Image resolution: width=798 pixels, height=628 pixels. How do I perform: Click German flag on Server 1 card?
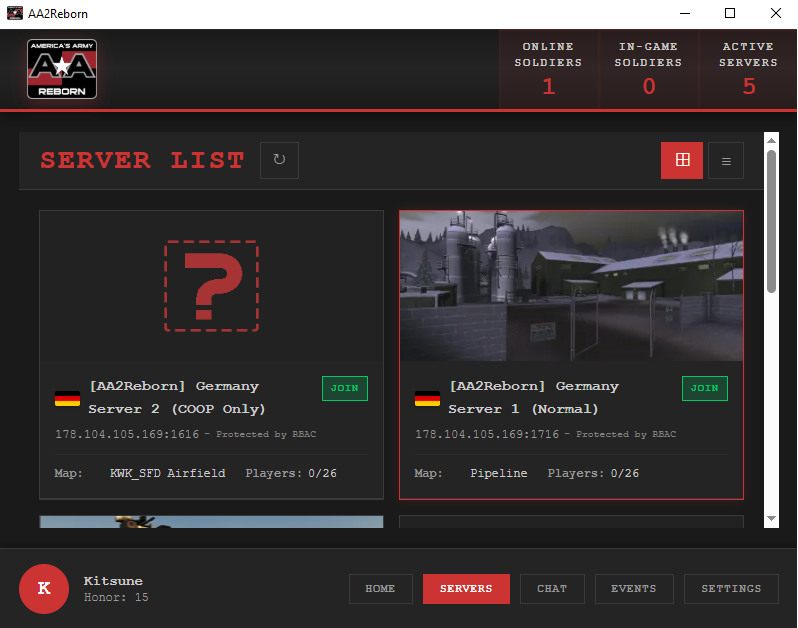pos(428,398)
